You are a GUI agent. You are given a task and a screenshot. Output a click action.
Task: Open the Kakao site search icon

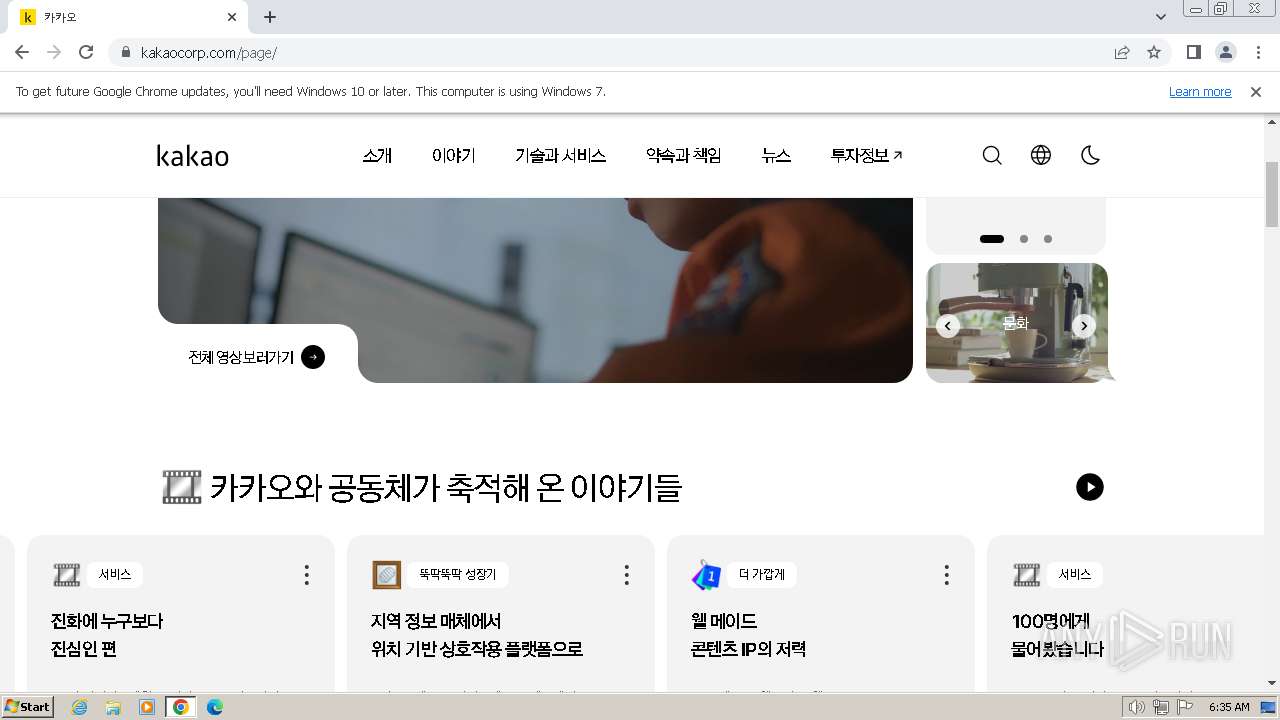coord(992,156)
